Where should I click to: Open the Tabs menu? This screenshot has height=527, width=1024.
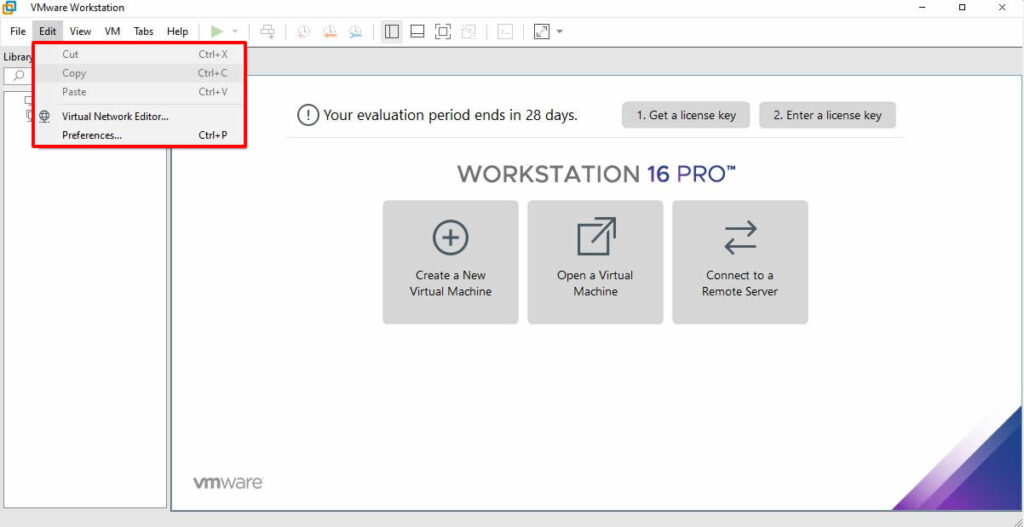[144, 31]
